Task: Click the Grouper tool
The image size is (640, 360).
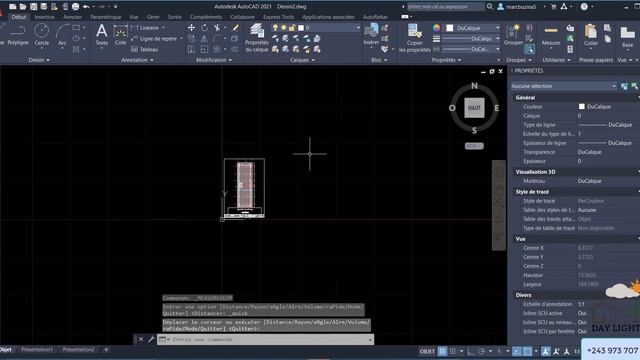Action: coord(513,34)
